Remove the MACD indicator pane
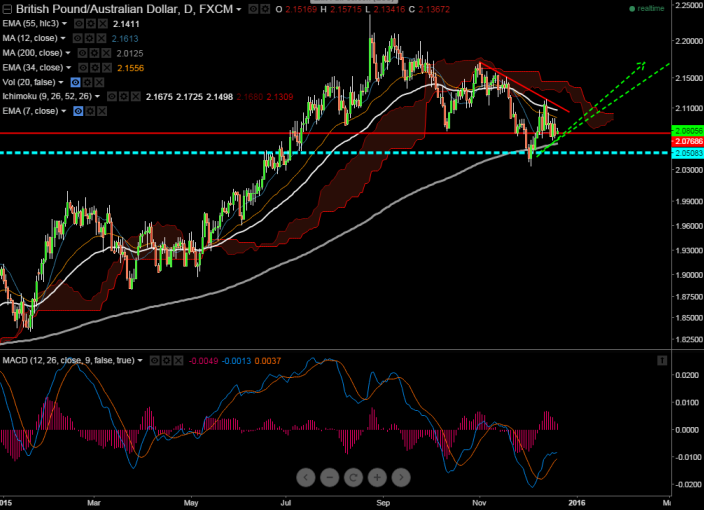 coord(179,361)
